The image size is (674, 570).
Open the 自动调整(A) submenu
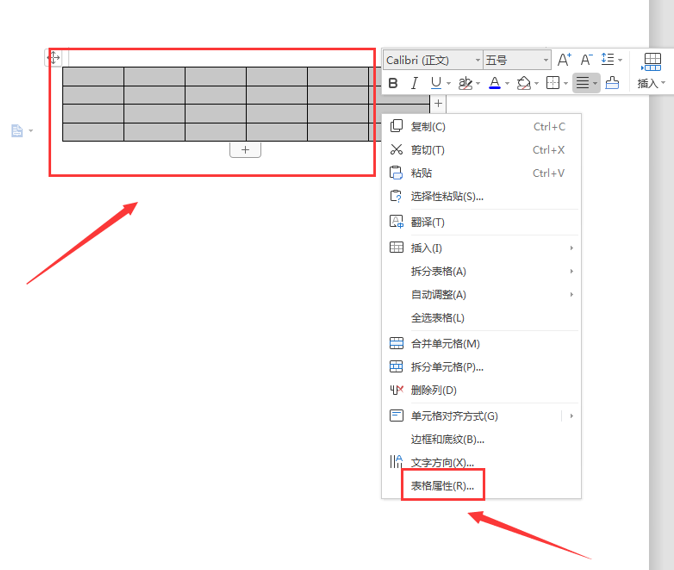pyautogui.click(x=481, y=294)
